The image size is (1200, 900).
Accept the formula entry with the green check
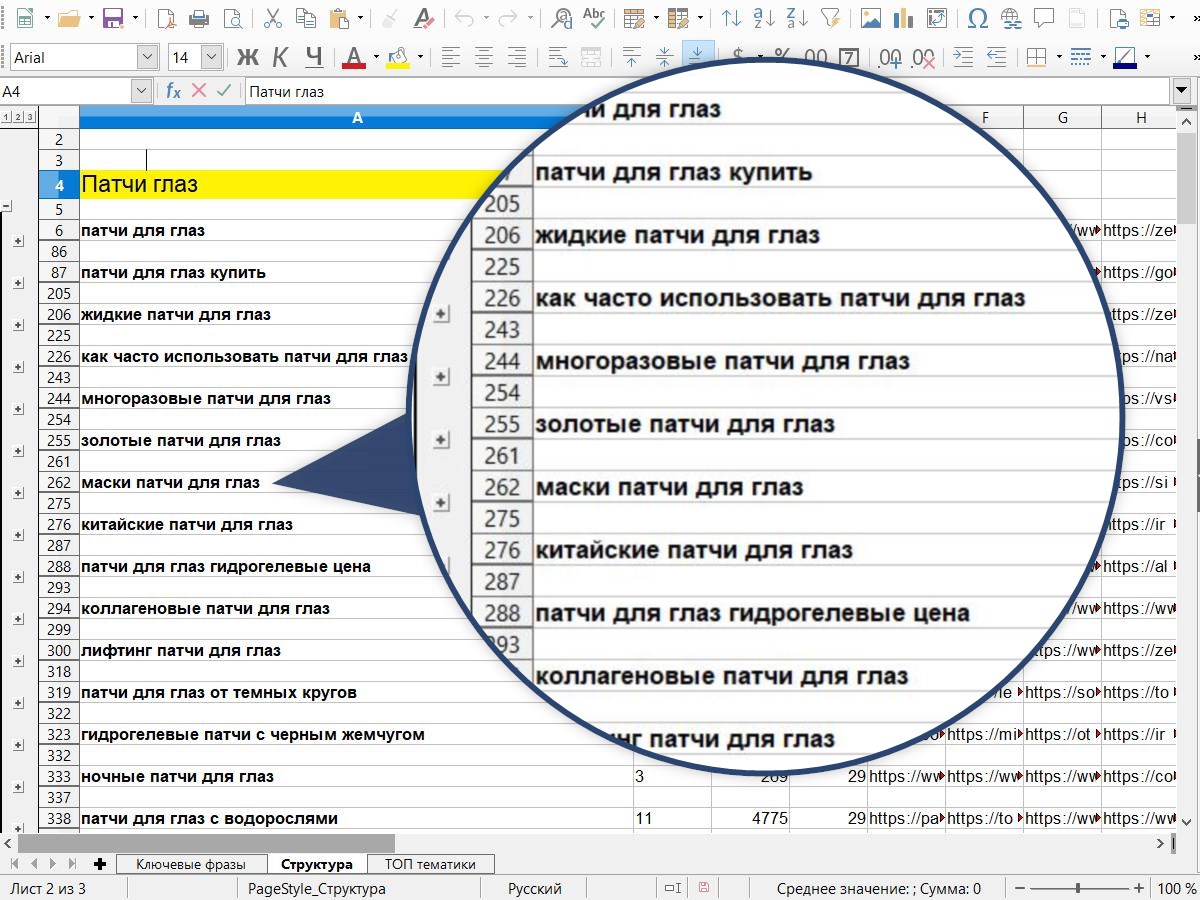(224, 91)
